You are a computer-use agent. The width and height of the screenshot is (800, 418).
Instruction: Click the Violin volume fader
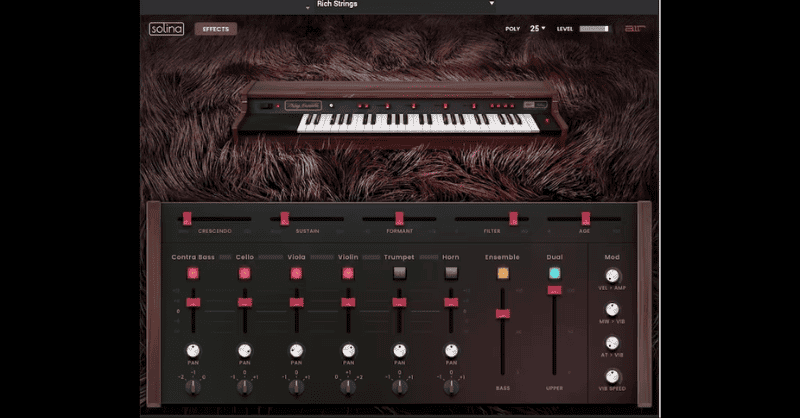(348, 303)
